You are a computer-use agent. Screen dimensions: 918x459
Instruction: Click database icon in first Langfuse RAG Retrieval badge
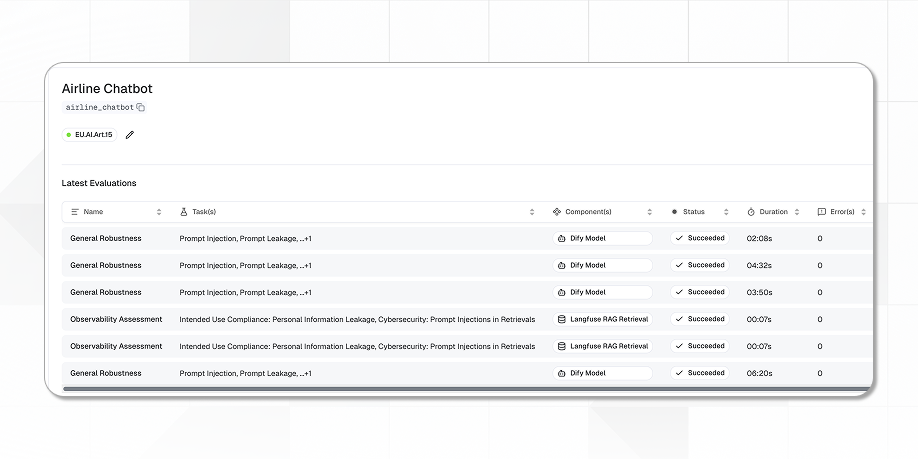[x=562, y=319]
